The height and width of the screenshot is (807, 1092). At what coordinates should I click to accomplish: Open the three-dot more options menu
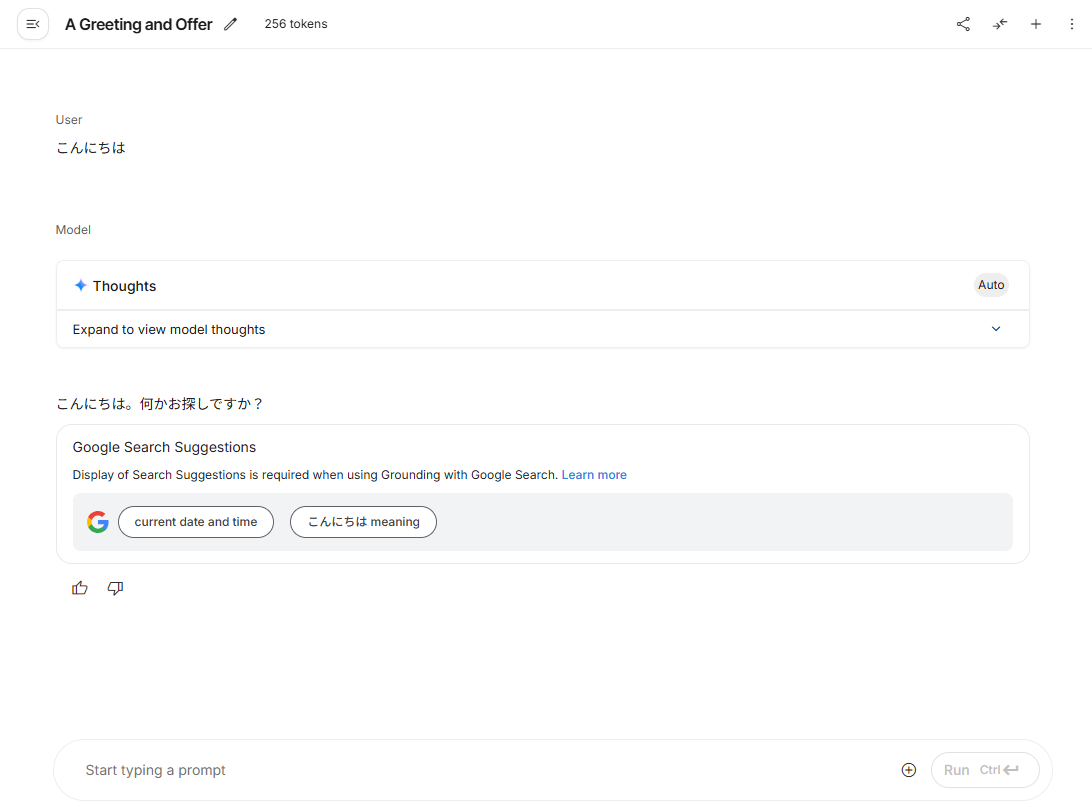[1072, 24]
